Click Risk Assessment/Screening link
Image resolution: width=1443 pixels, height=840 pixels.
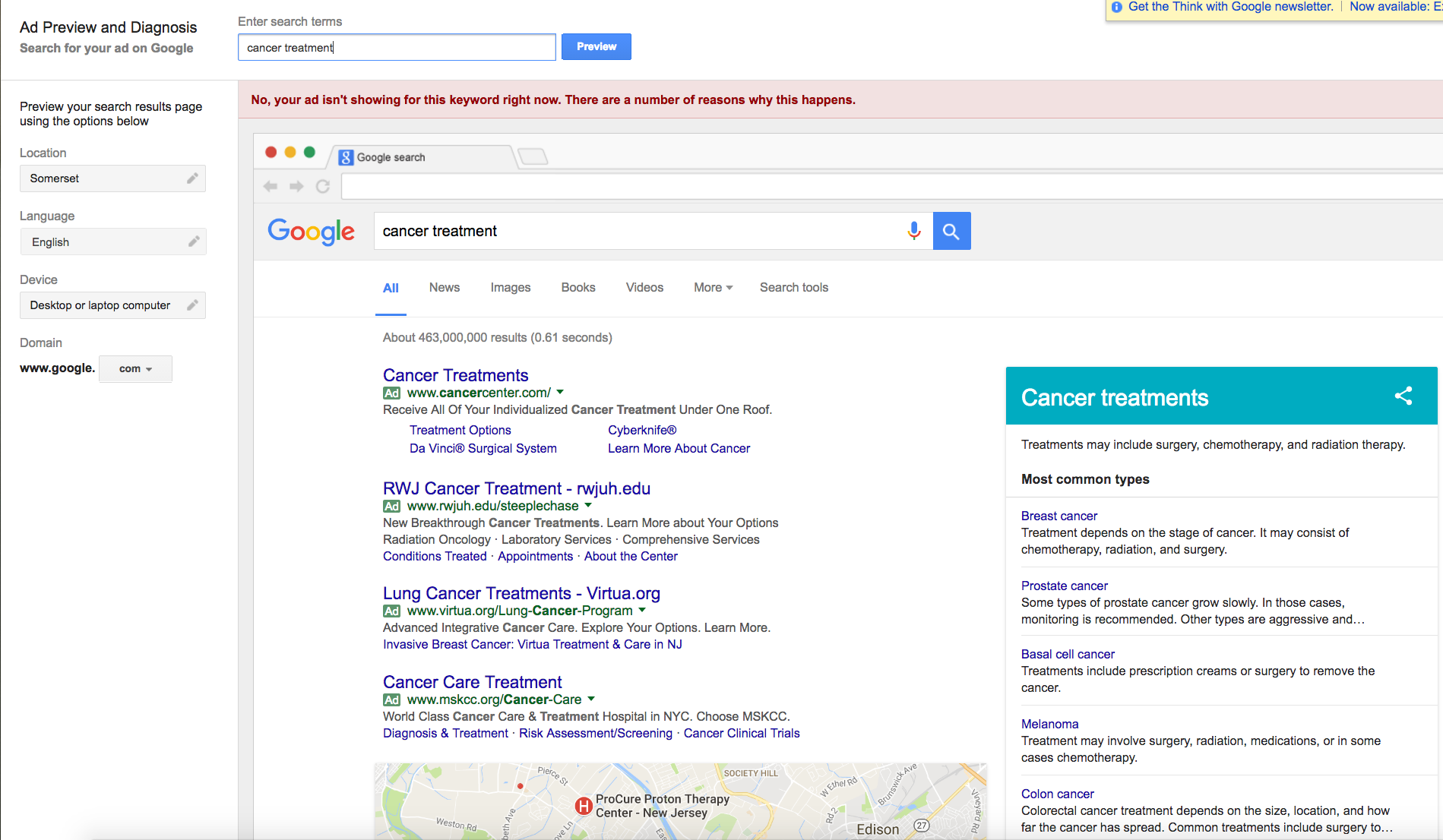596,734
